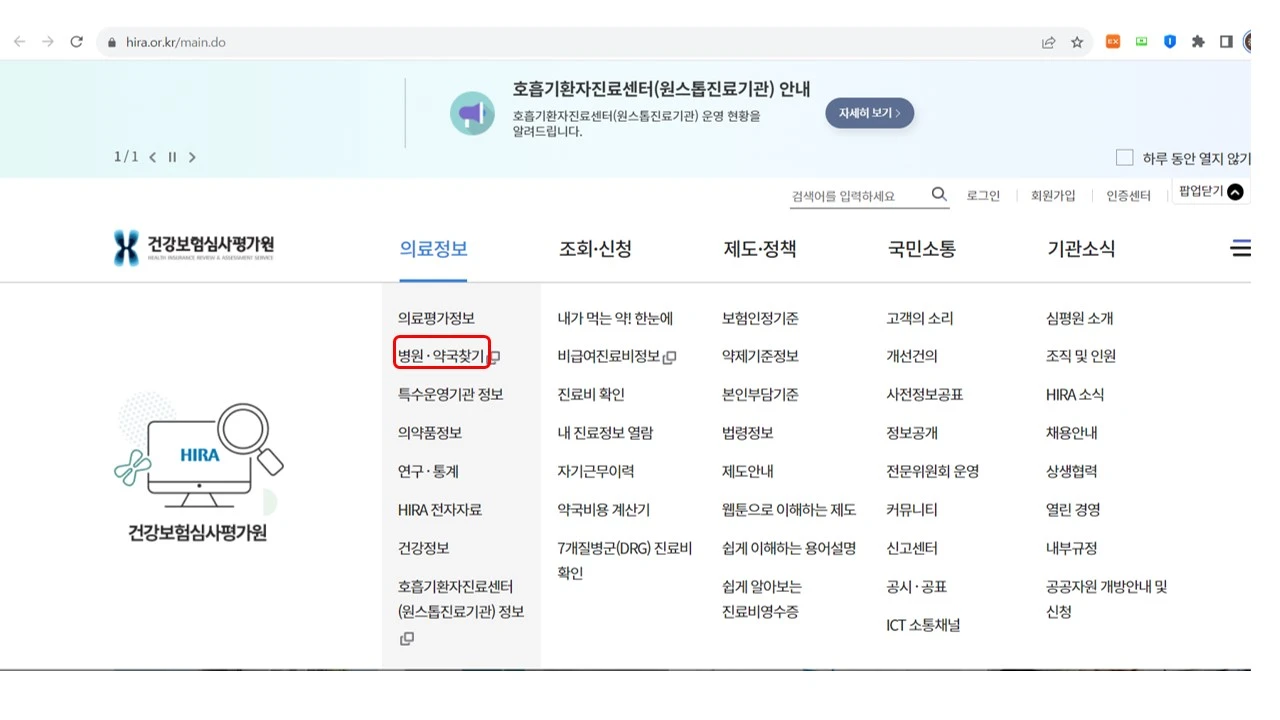Bookmark the page with the star icon
1280x720 pixels.
click(1077, 41)
